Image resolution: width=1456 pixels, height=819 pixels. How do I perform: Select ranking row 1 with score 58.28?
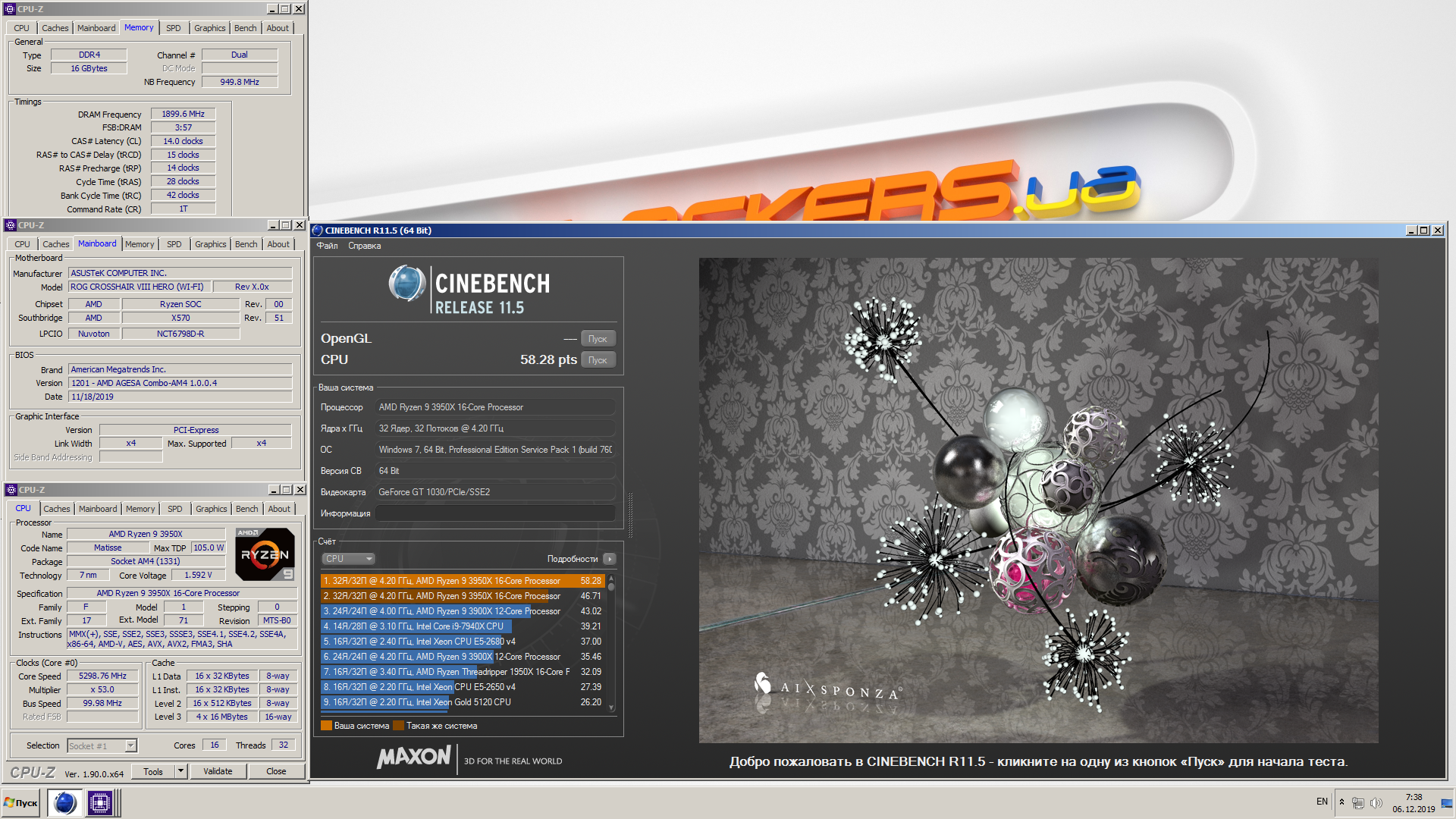[x=463, y=581]
